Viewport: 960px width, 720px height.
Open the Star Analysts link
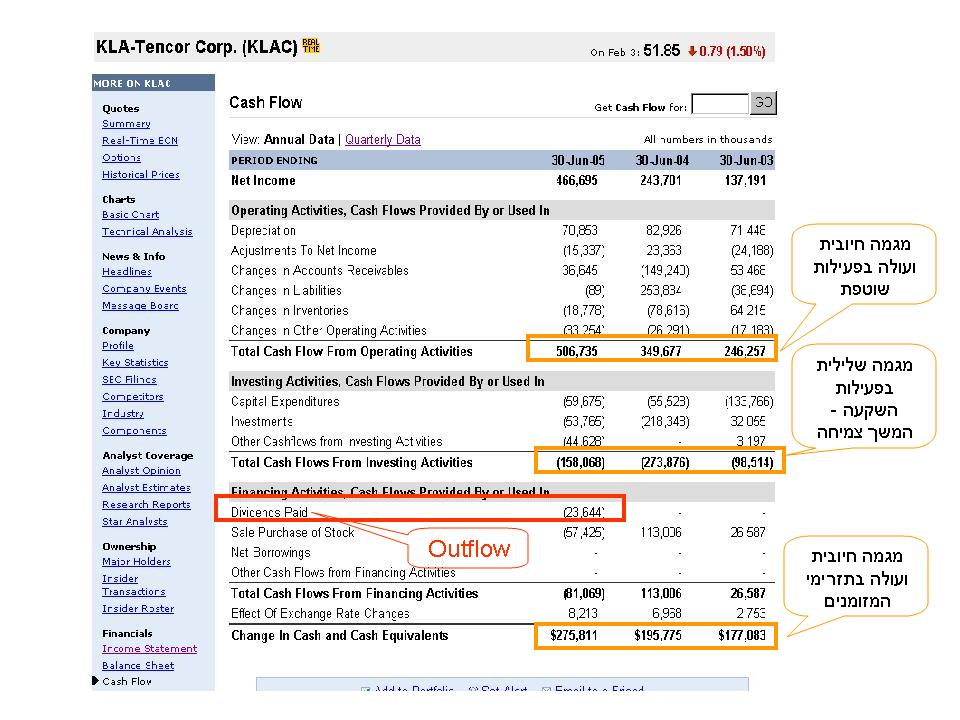[x=135, y=522]
